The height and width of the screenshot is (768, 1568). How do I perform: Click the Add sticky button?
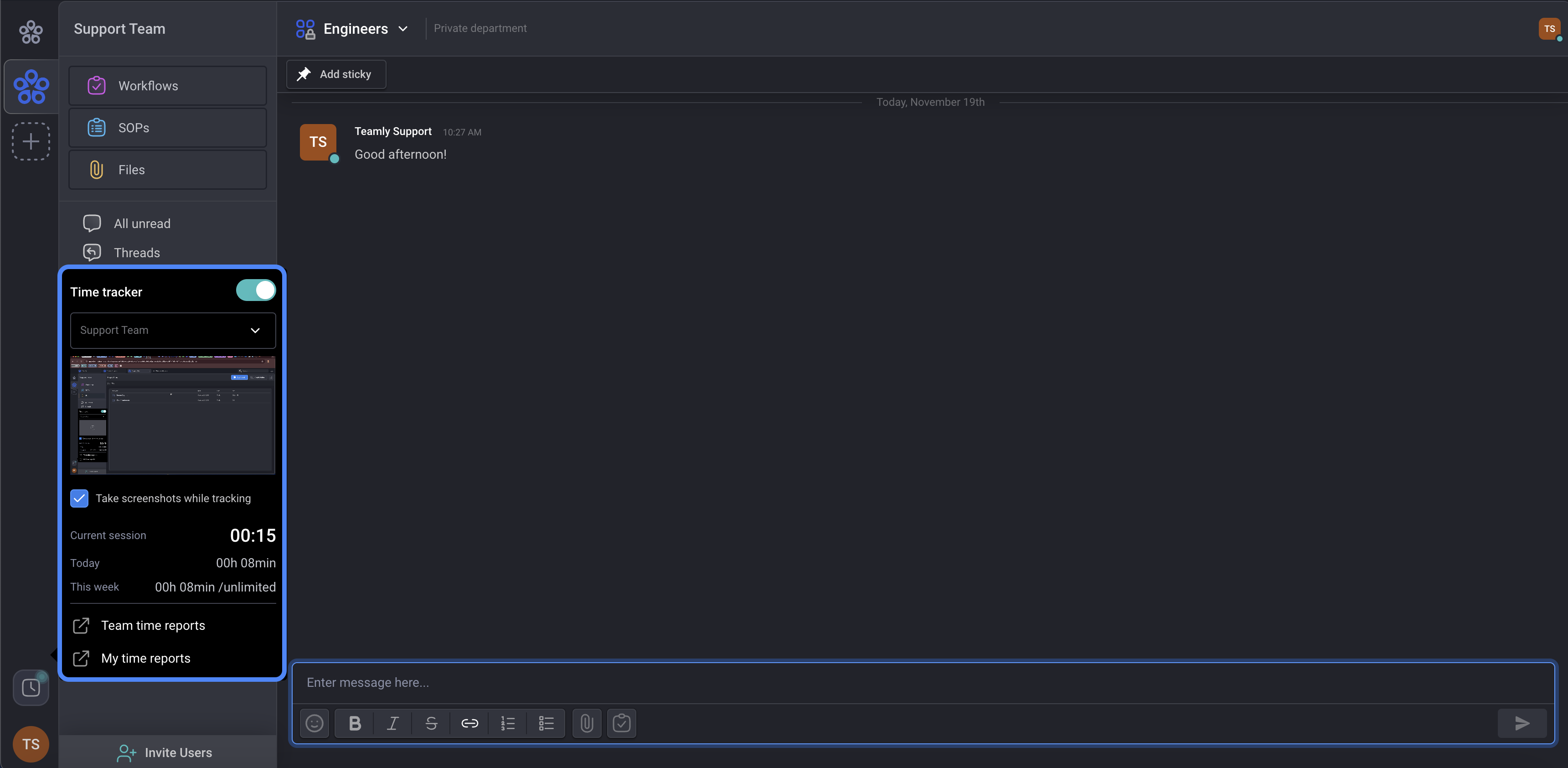point(336,74)
